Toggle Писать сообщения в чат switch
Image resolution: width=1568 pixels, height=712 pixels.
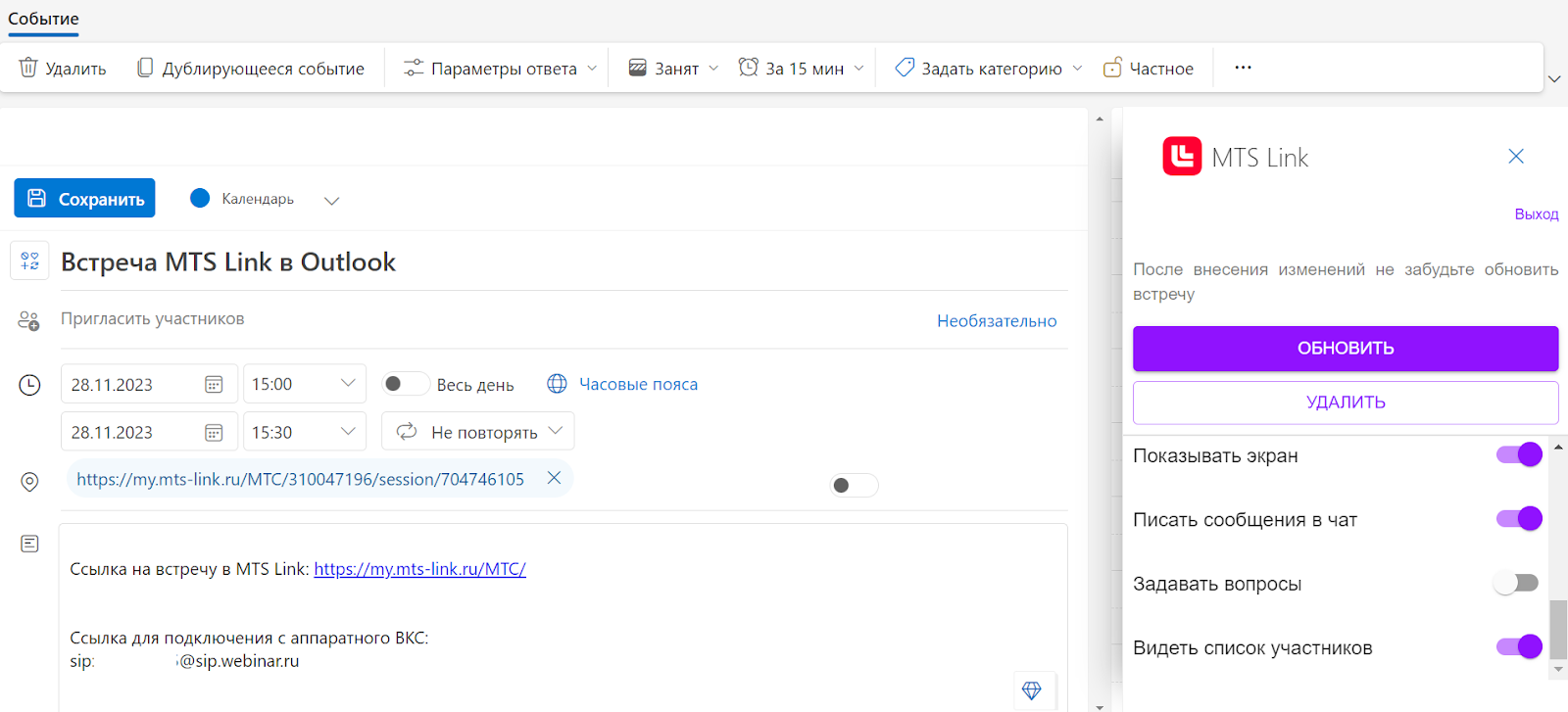[x=1519, y=519]
